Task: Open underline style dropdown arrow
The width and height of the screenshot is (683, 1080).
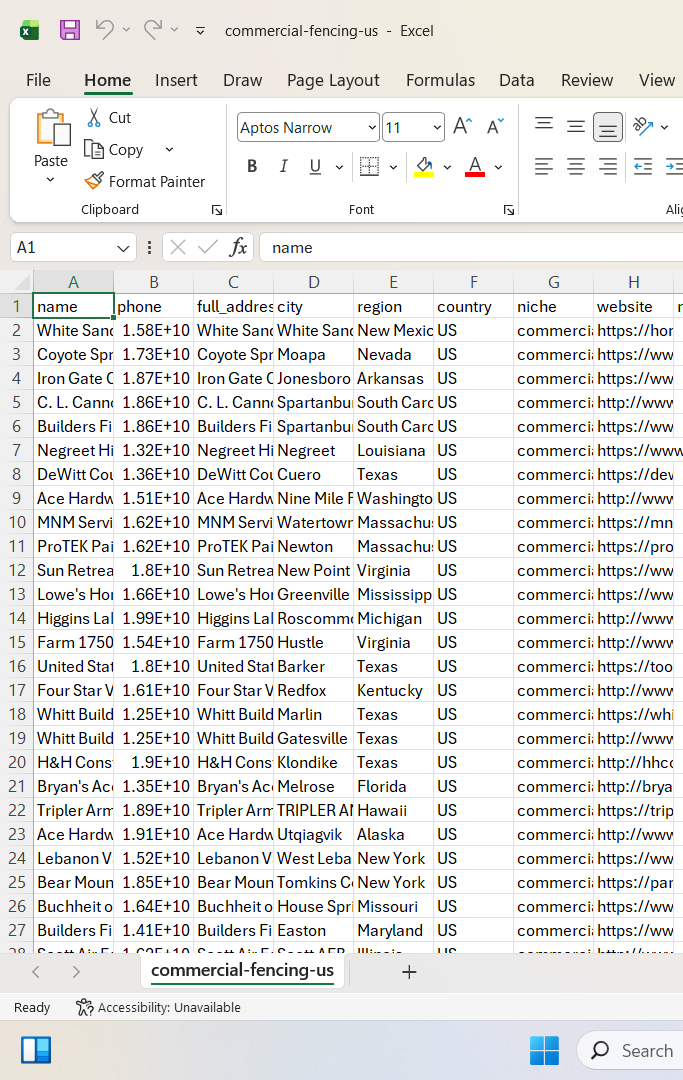Action: [x=339, y=167]
